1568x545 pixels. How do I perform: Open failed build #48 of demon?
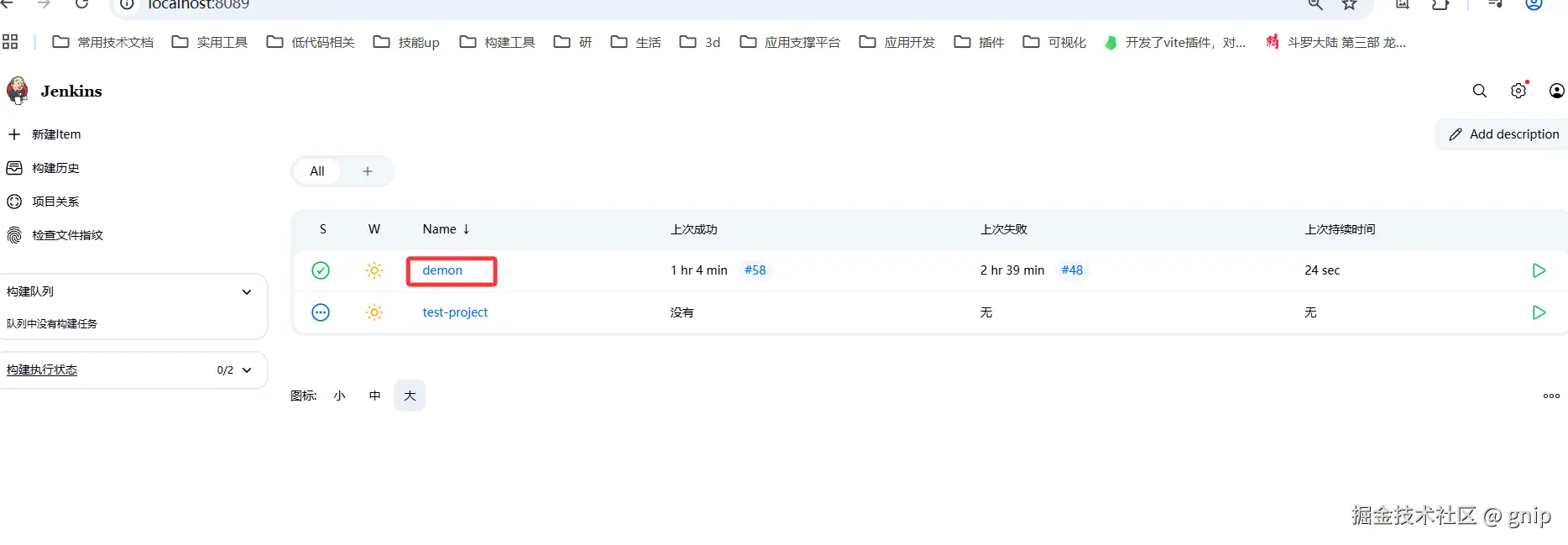tap(1072, 270)
